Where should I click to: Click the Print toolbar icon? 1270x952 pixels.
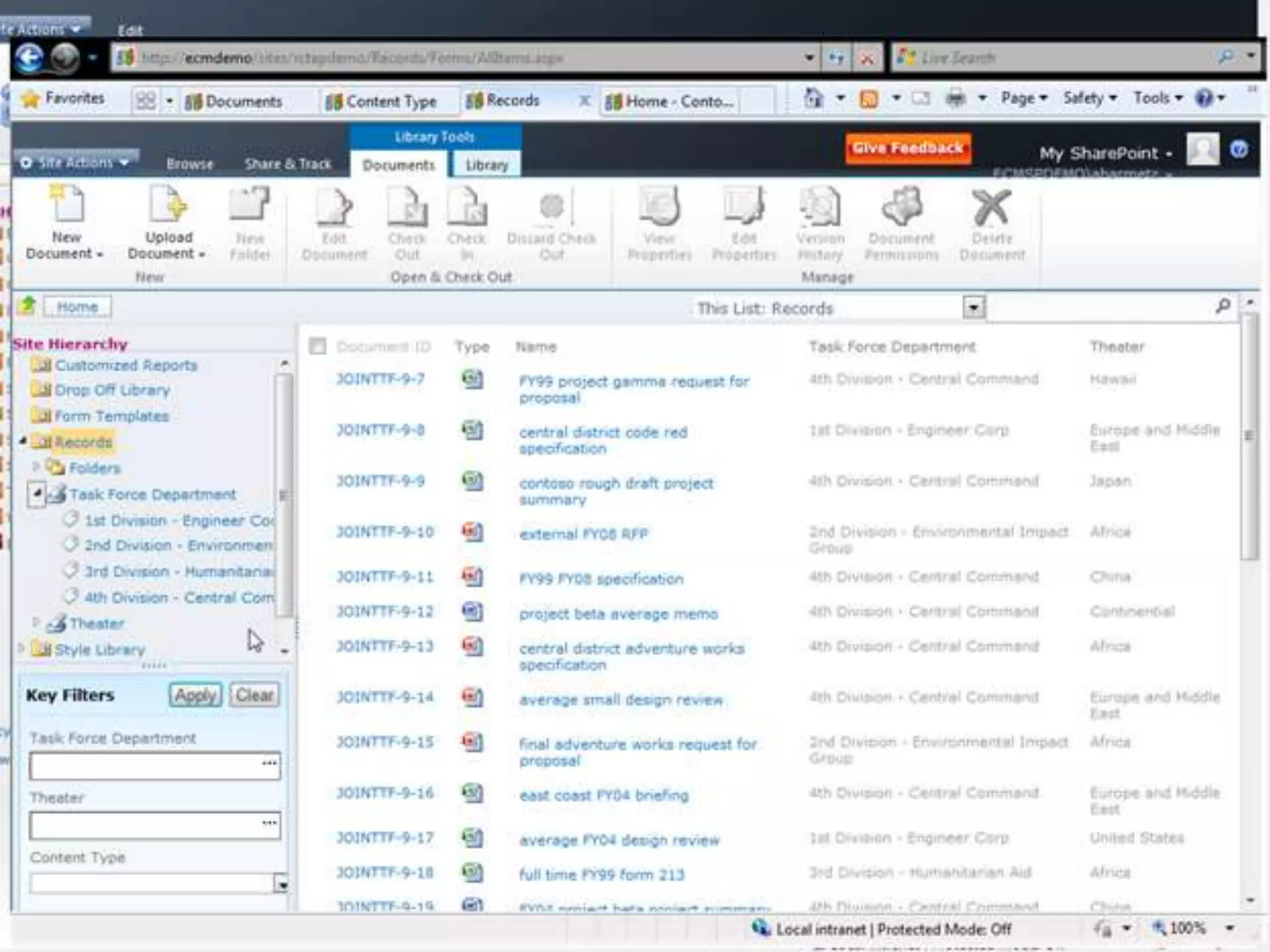[956, 98]
